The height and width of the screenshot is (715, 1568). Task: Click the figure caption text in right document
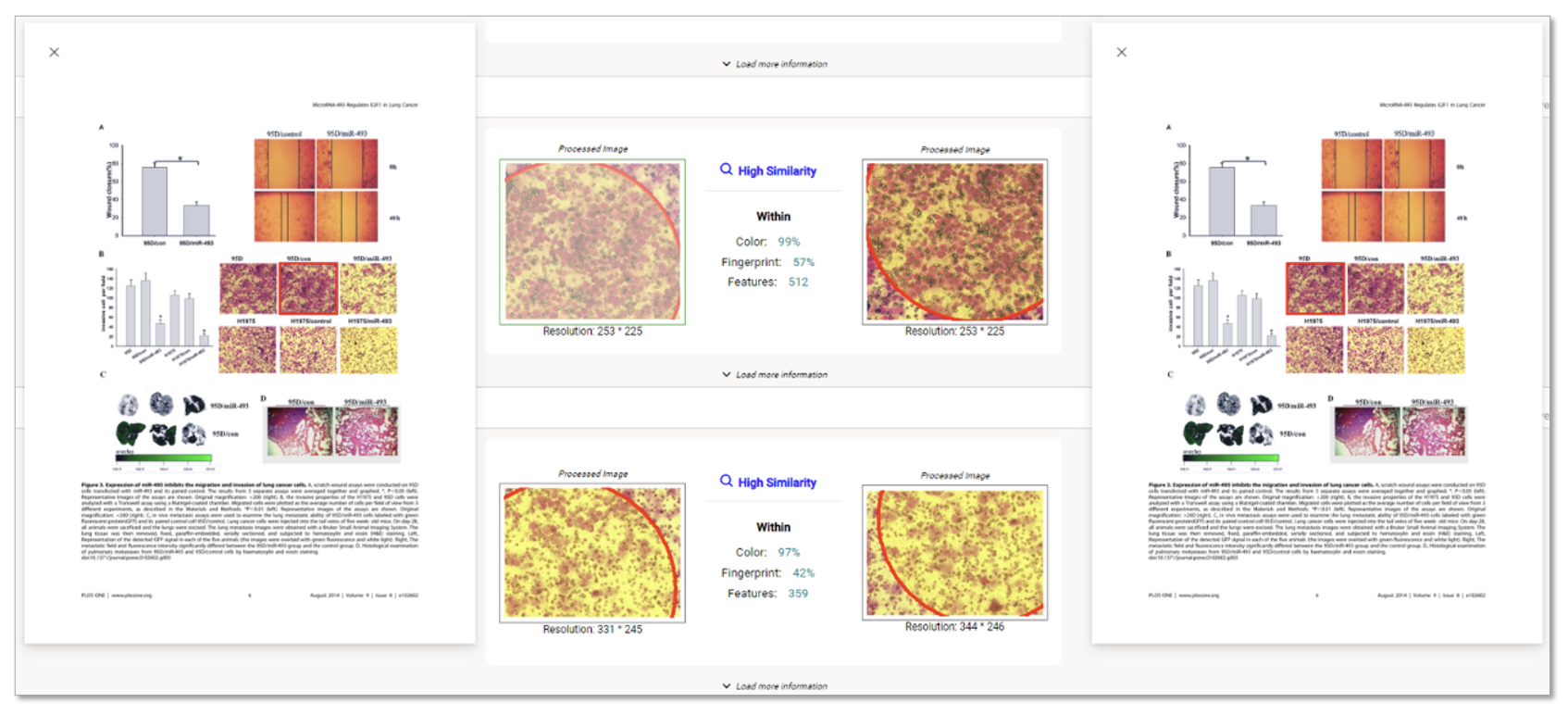[x=1317, y=521]
